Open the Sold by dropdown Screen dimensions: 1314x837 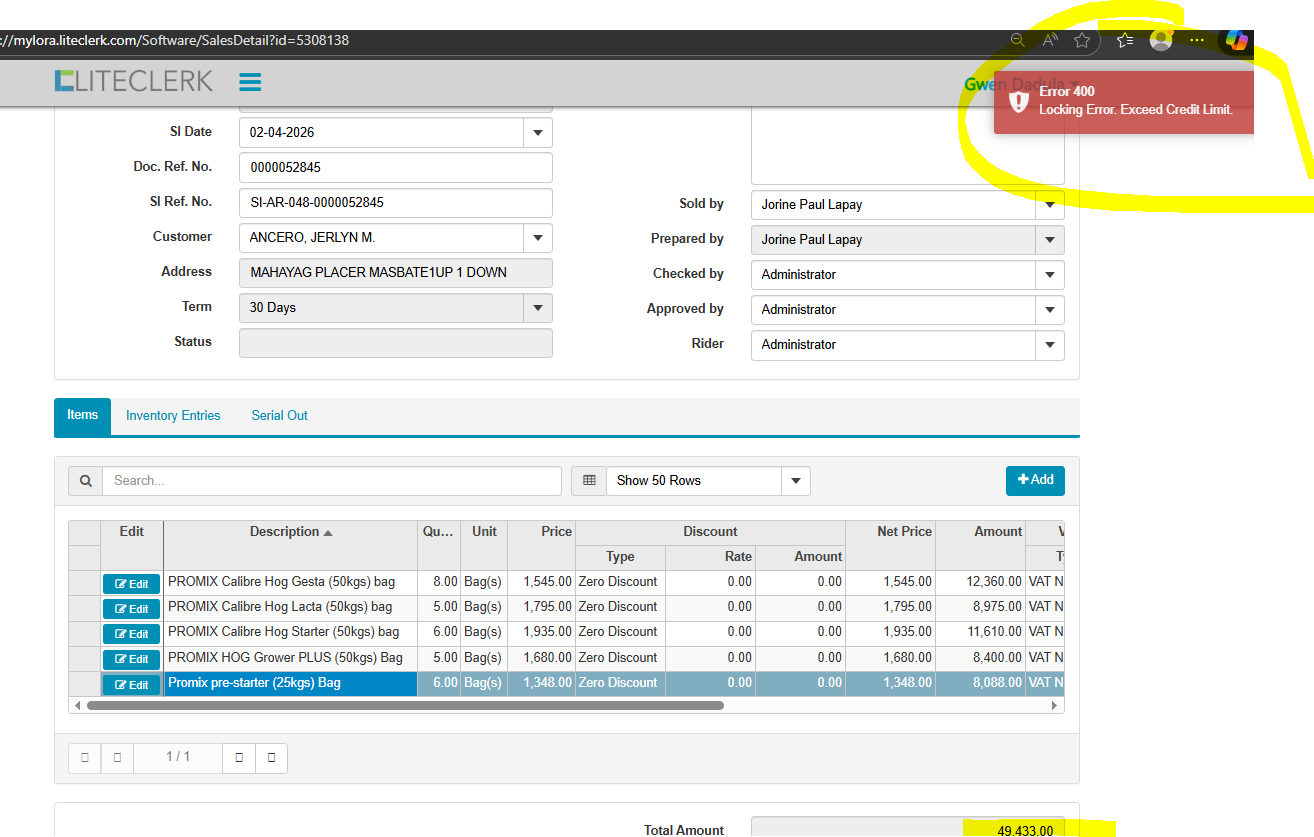coord(1049,205)
